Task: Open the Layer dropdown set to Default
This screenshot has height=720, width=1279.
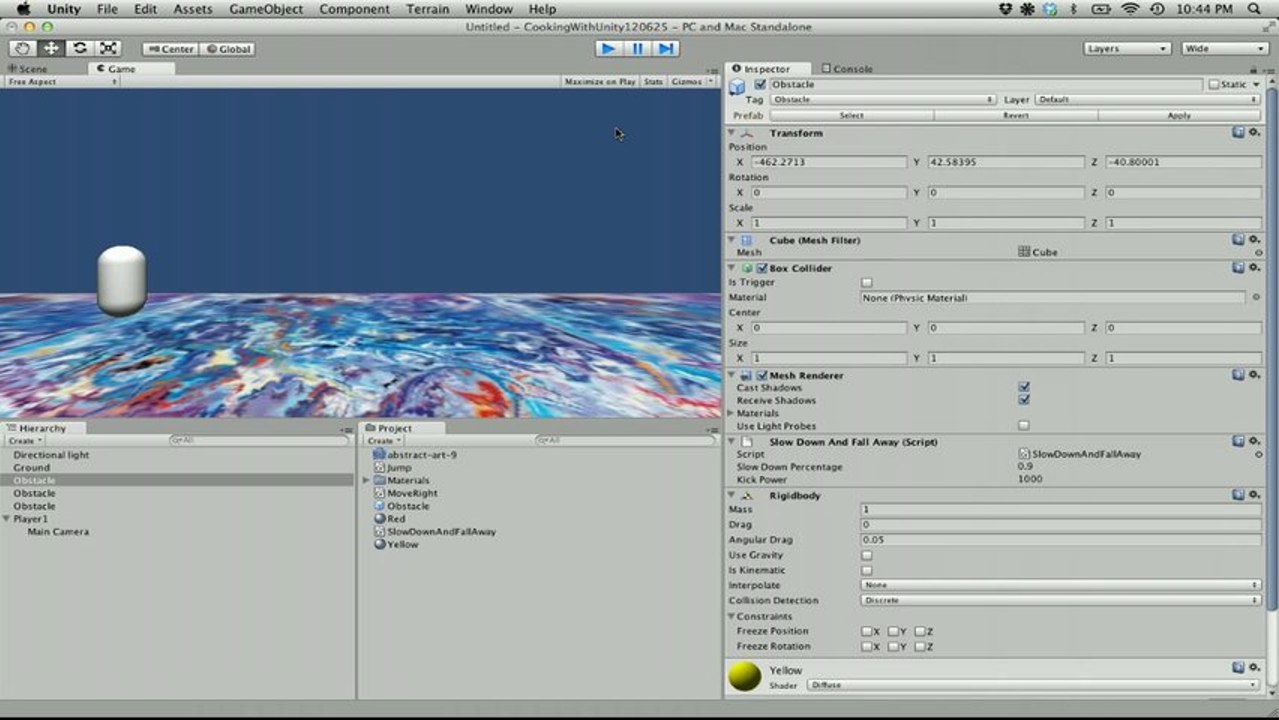Action: pos(1148,100)
